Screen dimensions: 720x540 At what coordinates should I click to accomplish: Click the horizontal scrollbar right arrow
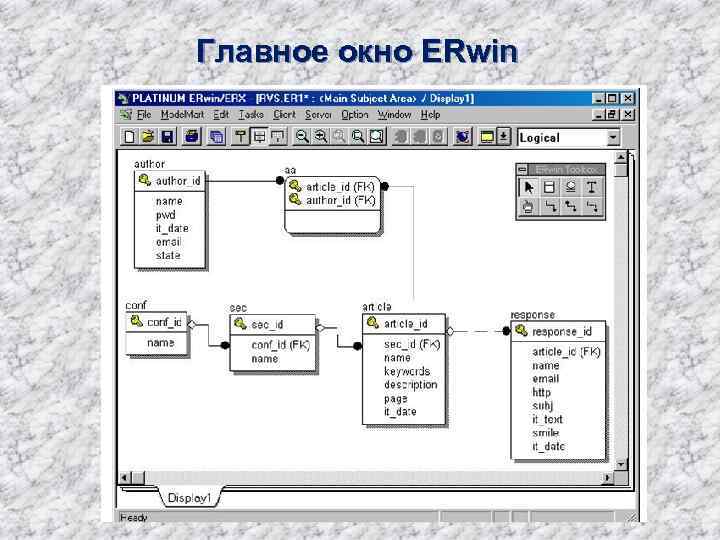pos(608,478)
